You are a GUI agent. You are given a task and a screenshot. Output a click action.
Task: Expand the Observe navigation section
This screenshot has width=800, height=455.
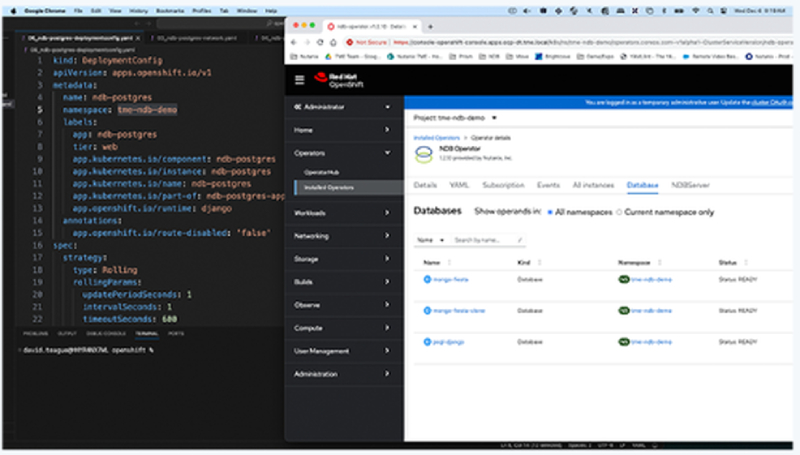click(344, 305)
